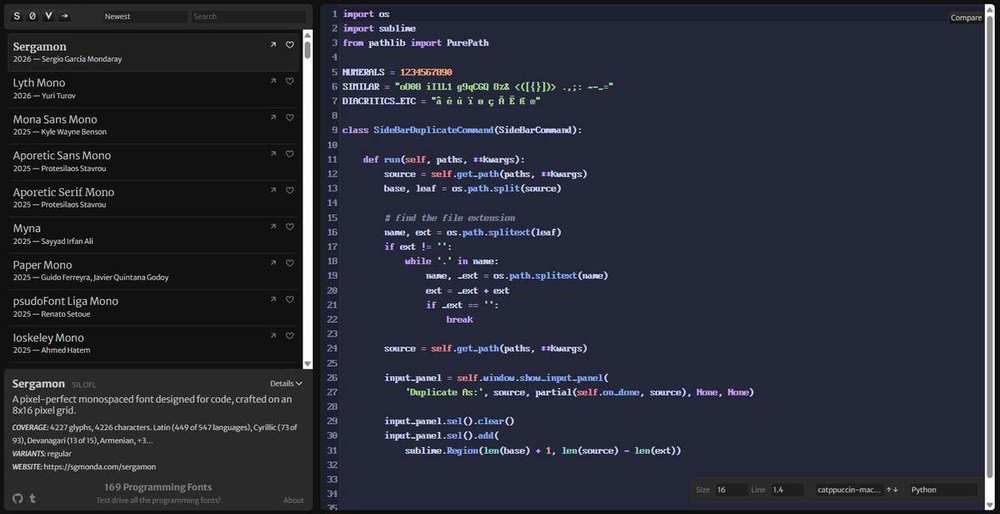Toggle the S style filter
This screenshot has width=1000, height=514.
(x=17, y=17)
